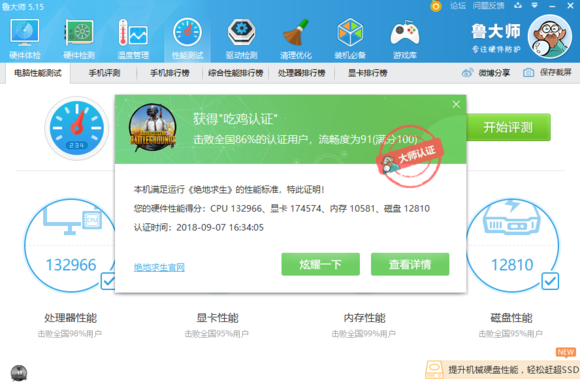
Task: Open 绝地求生官网 link
Action: (159, 267)
